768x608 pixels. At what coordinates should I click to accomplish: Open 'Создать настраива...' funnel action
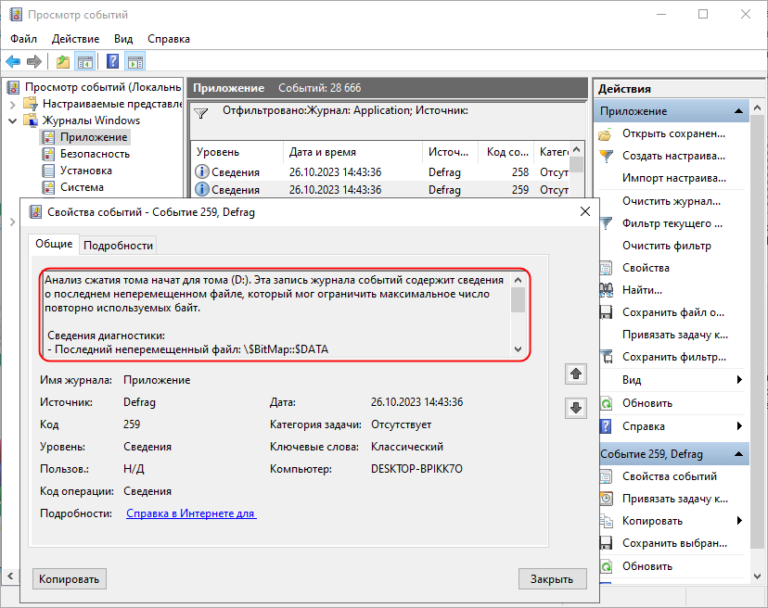click(x=673, y=156)
